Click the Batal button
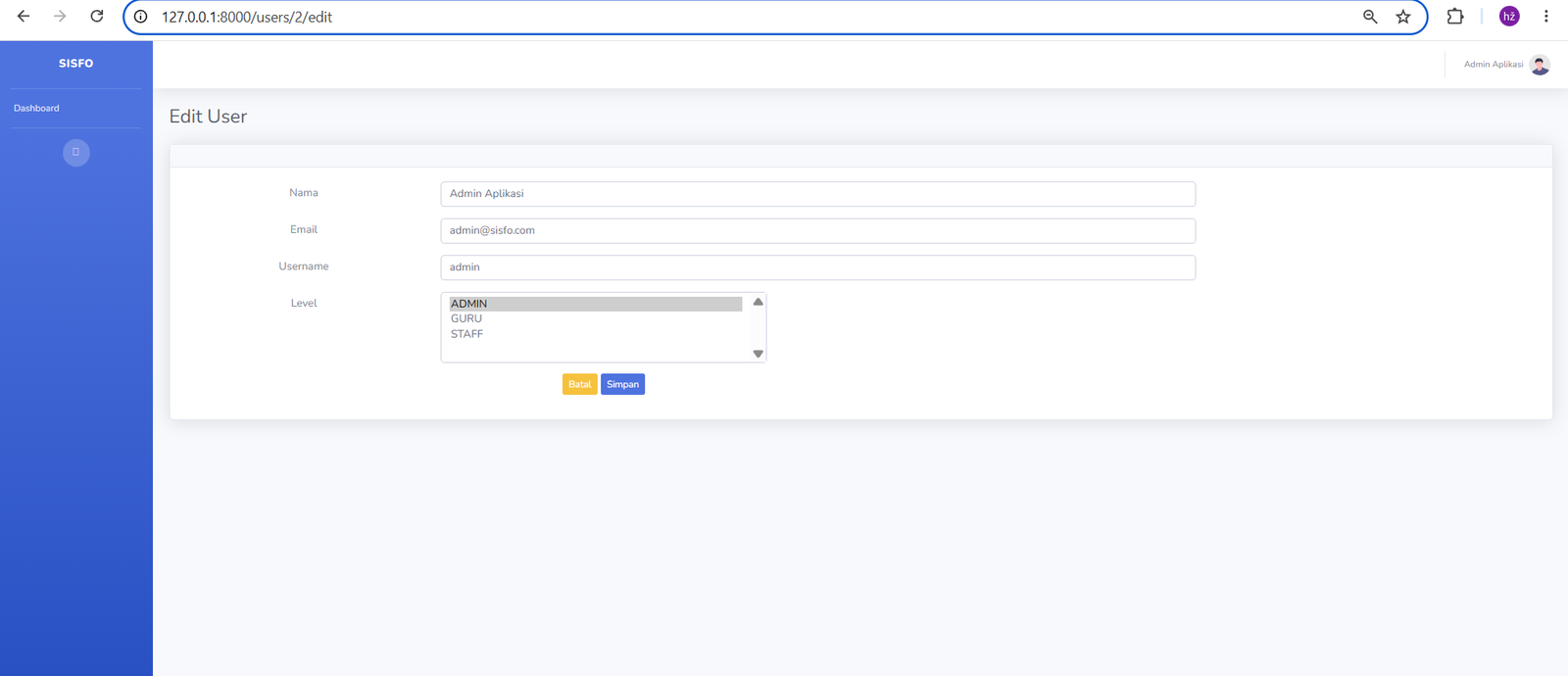Screen dimensions: 1568x676 pyautogui.click(x=579, y=384)
